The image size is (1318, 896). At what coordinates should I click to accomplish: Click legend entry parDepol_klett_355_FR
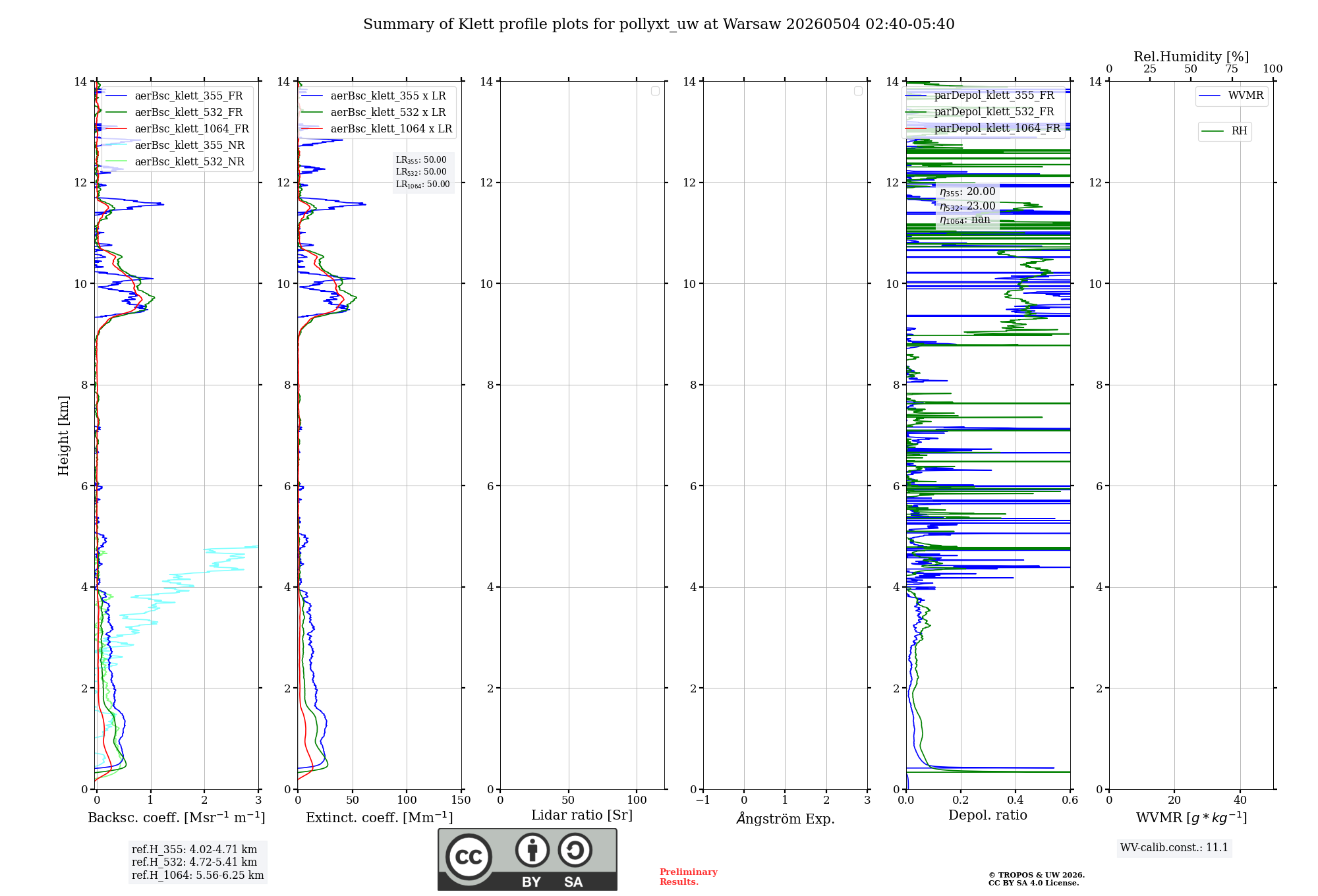point(980,96)
